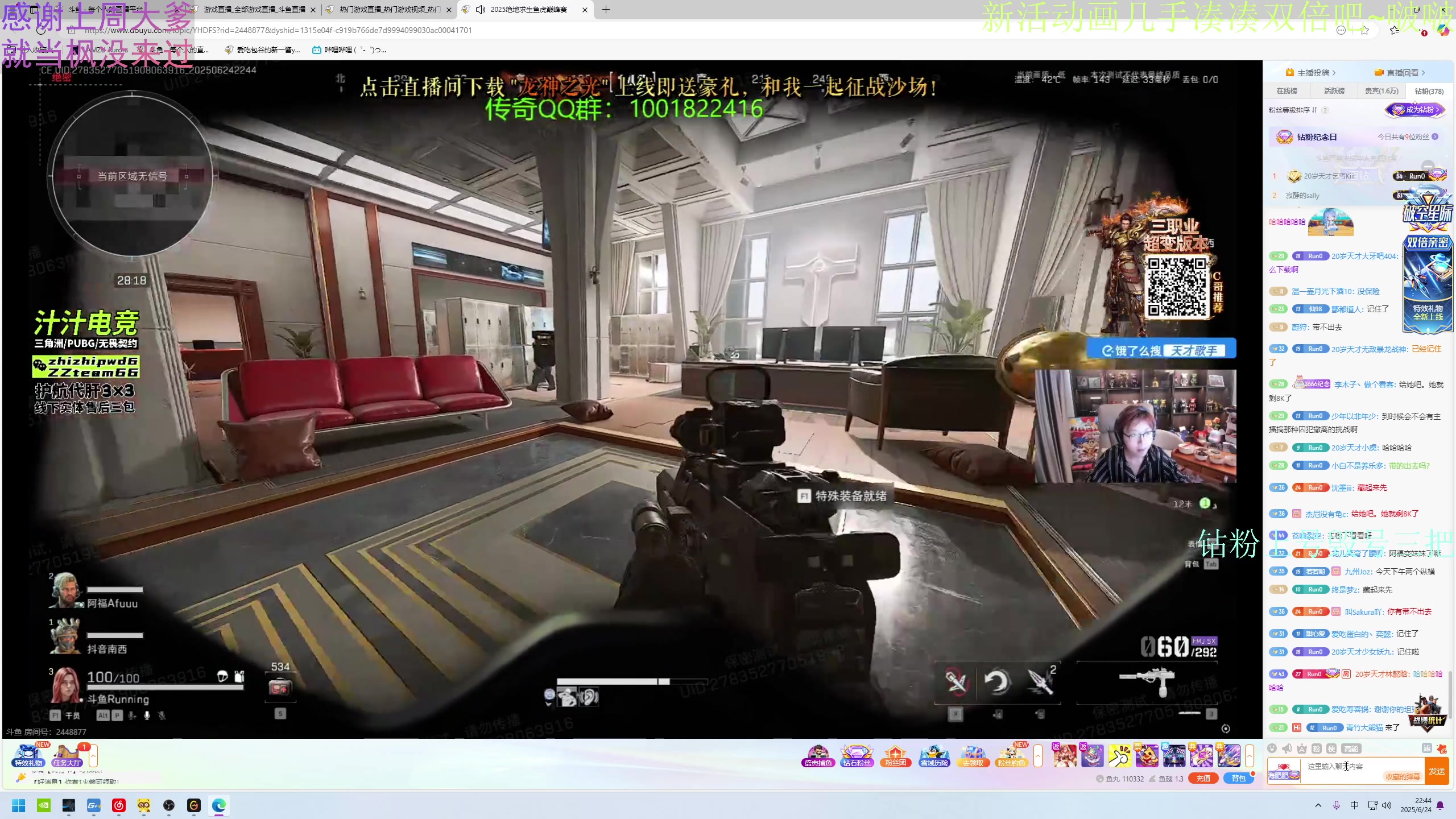Select the yellow duck gift marked 票
Image resolution: width=1456 pixels, height=819 pixels.
(x=1147, y=755)
